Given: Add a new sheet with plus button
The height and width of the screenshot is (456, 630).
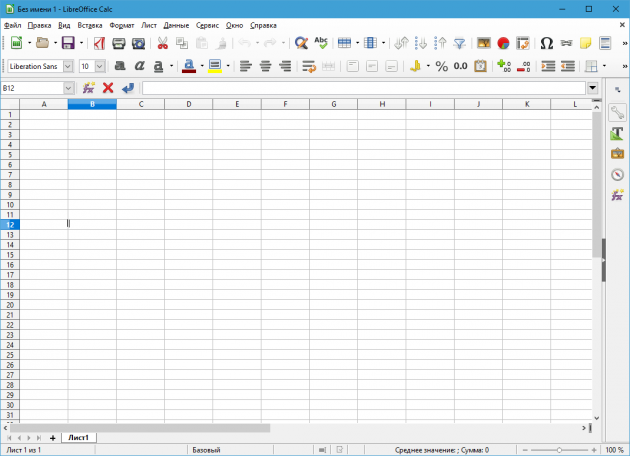Looking at the screenshot, I should tap(52, 438).
